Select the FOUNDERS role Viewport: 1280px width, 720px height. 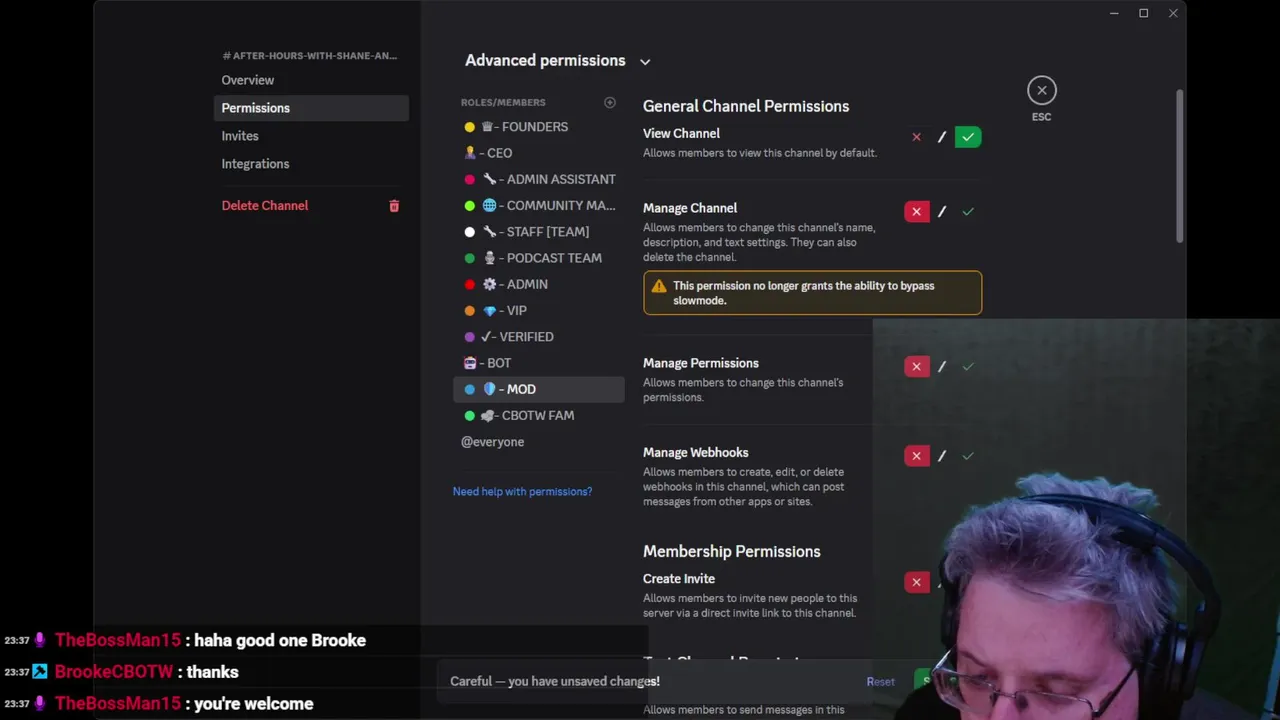(539, 127)
